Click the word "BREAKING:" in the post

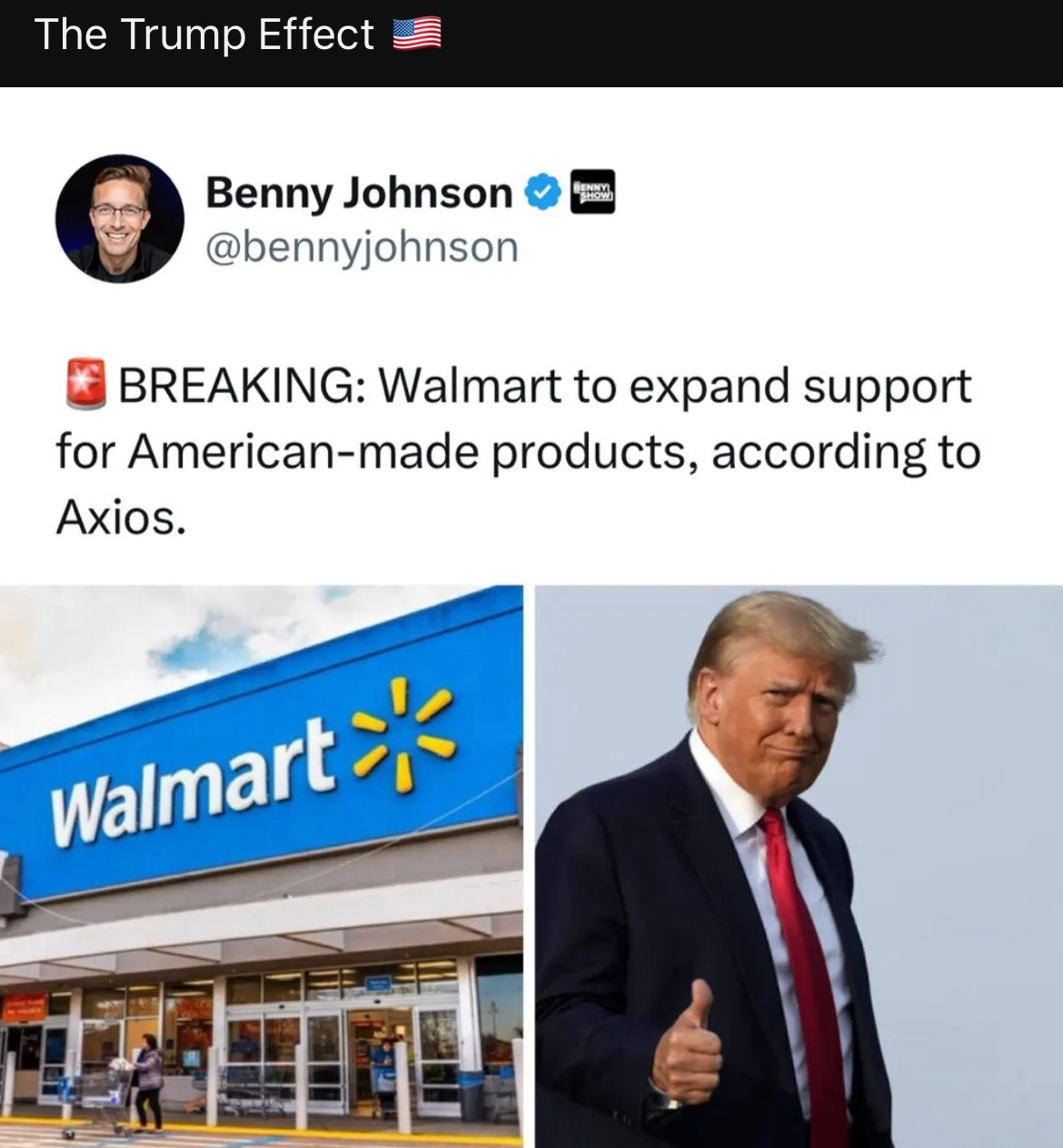point(241,385)
